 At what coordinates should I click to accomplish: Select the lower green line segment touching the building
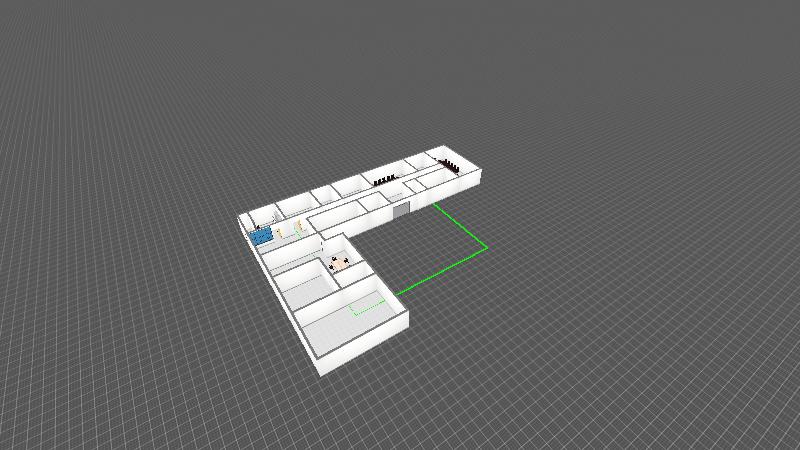point(441,271)
